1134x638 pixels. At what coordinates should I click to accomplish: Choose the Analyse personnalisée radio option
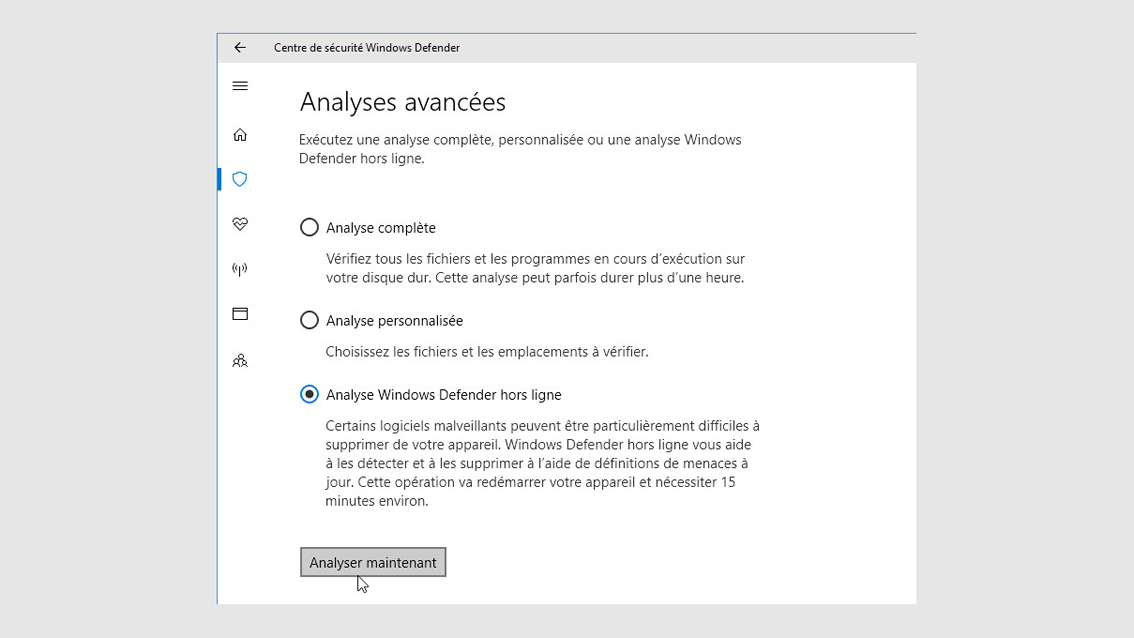coord(310,320)
